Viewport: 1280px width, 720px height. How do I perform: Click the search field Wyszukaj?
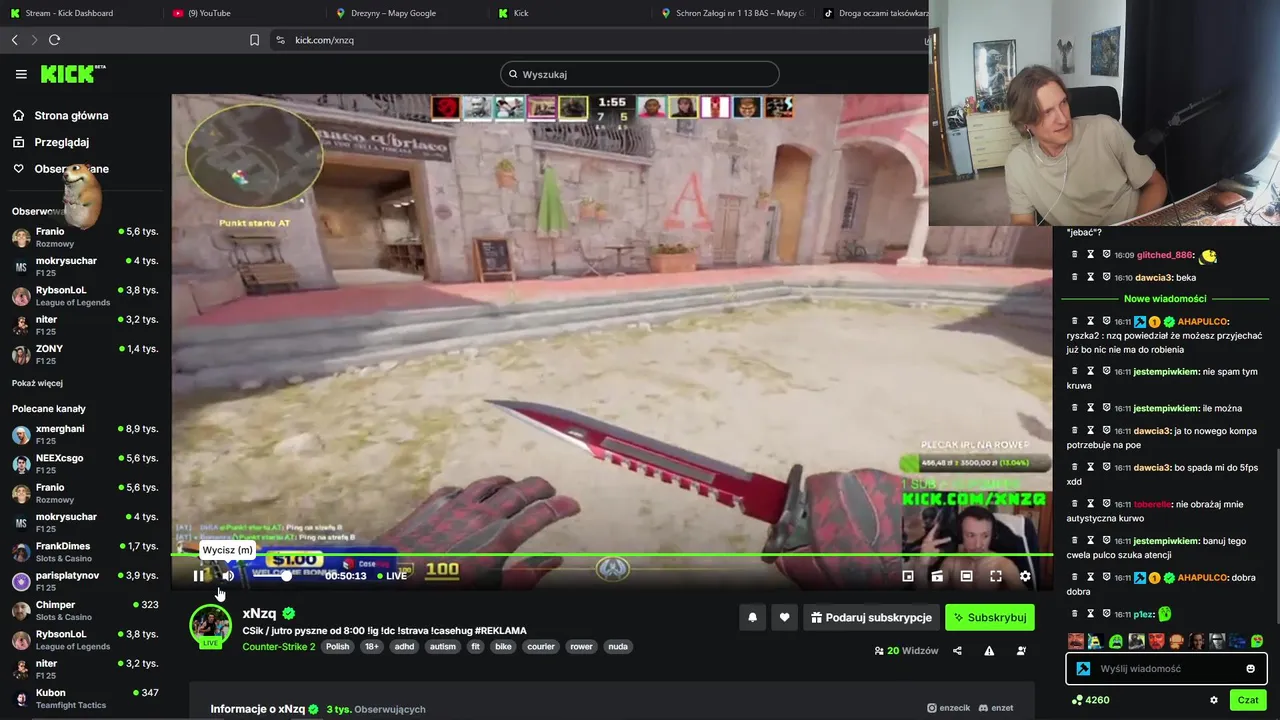click(x=639, y=74)
